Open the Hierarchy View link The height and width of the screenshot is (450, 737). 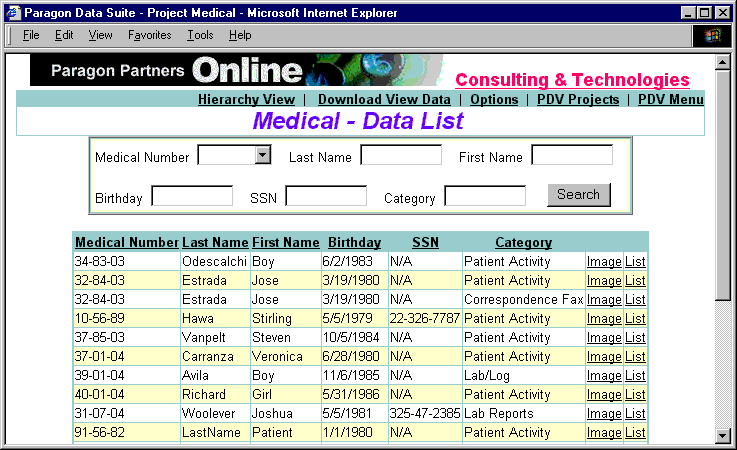pyautogui.click(x=246, y=99)
